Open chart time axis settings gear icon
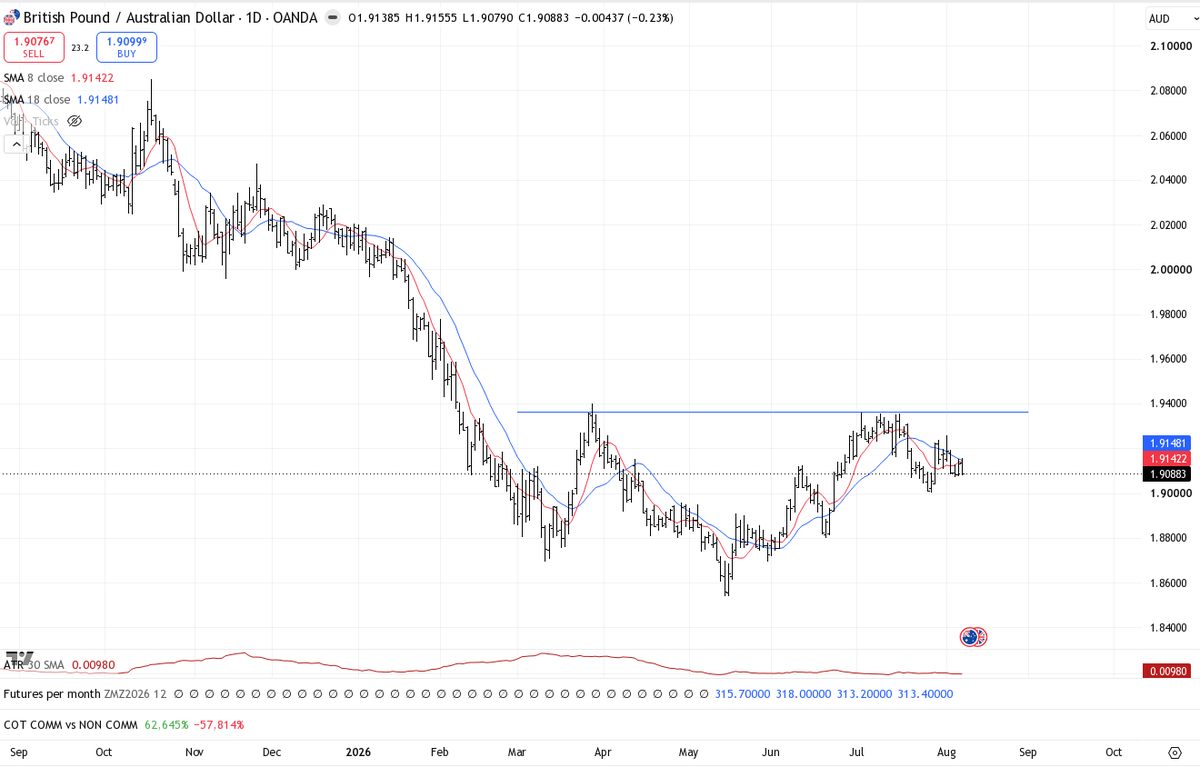The image size is (1200, 767). [x=1175, y=752]
